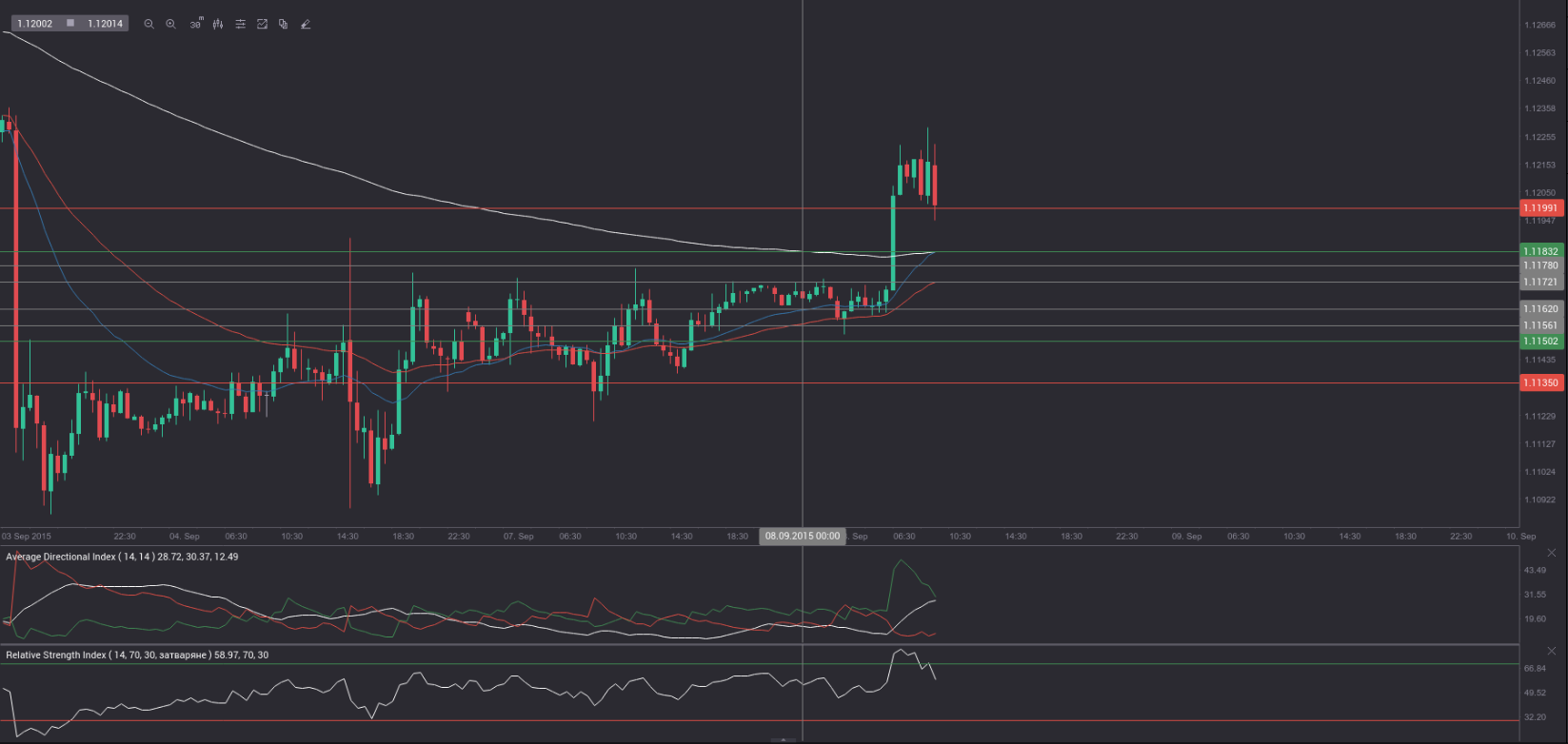The height and width of the screenshot is (744, 1568).
Task: Click the 03 Sep 2015 time axis label
Action: click(27, 537)
